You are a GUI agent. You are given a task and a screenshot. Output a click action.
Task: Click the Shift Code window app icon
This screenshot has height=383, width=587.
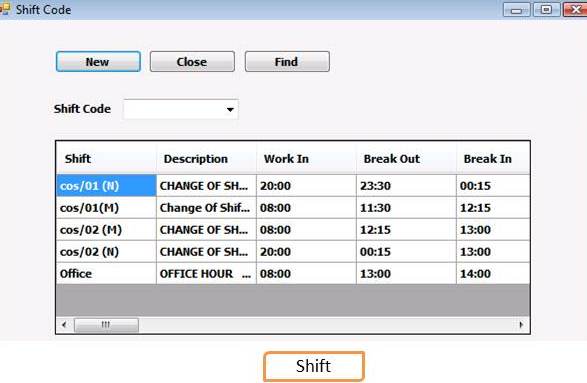click(x=4, y=9)
